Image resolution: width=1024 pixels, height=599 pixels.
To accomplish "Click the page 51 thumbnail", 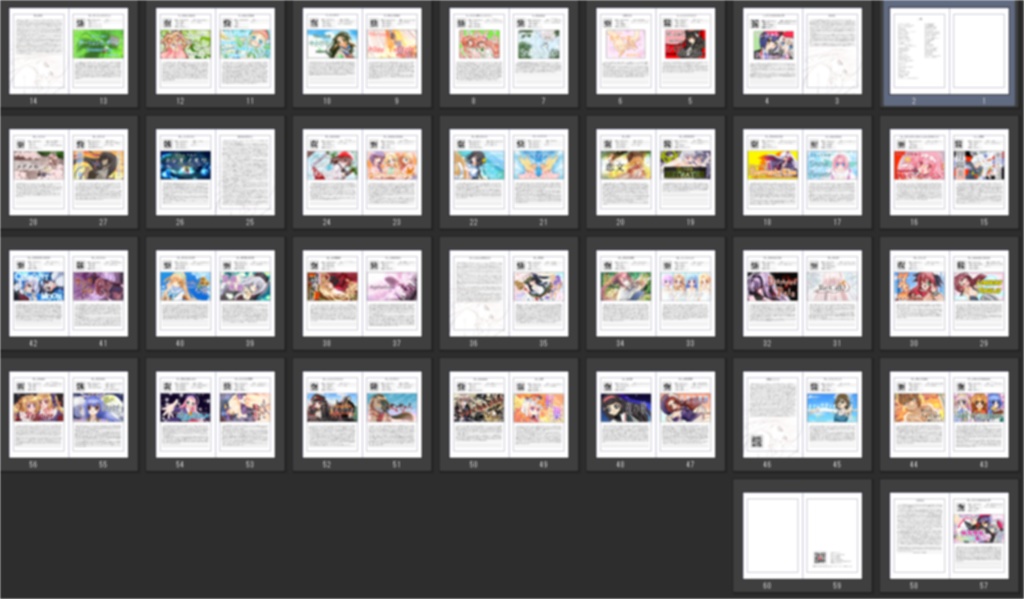I will (x=392, y=414).
